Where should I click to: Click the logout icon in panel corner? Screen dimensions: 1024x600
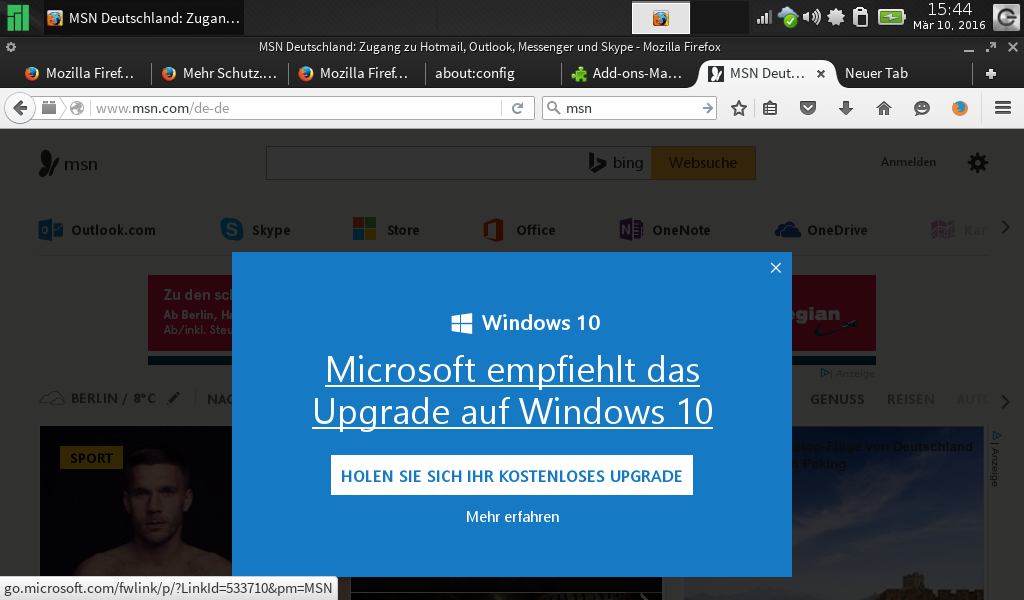[x=1006, y=18]
